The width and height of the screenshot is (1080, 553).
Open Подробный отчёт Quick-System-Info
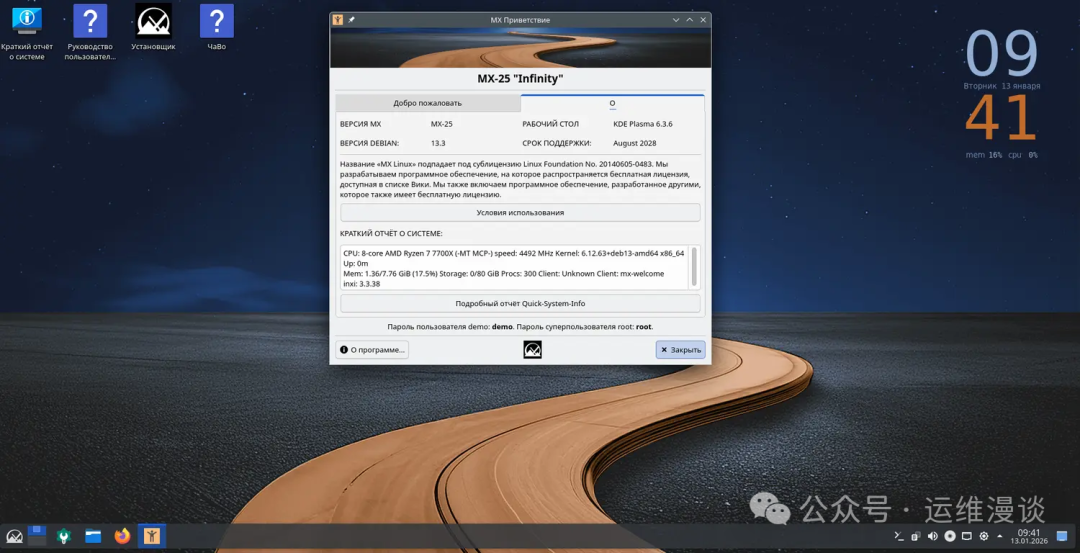520,304
